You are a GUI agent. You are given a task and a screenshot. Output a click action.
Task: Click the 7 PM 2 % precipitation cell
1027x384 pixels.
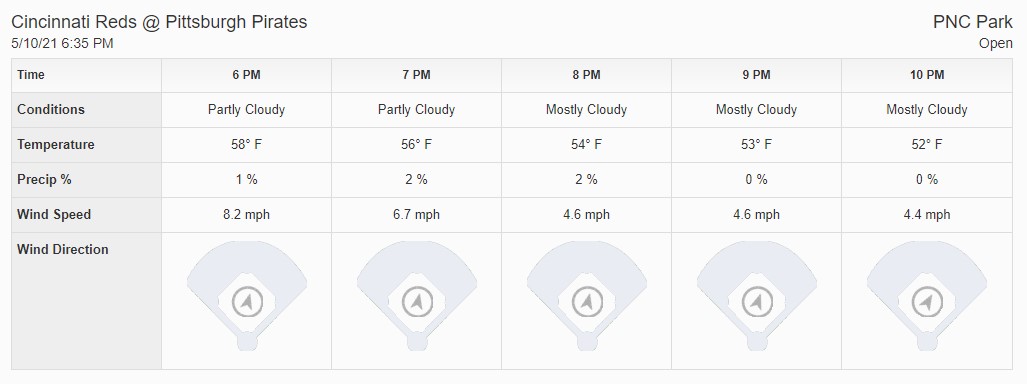(417, 180)
